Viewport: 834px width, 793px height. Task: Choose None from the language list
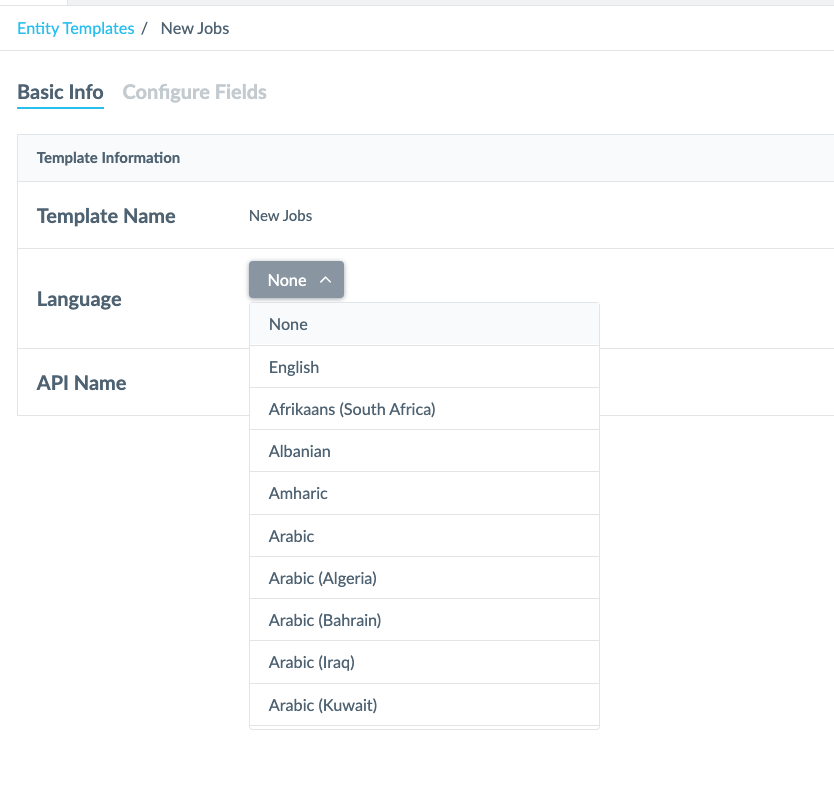click(424, 324)
